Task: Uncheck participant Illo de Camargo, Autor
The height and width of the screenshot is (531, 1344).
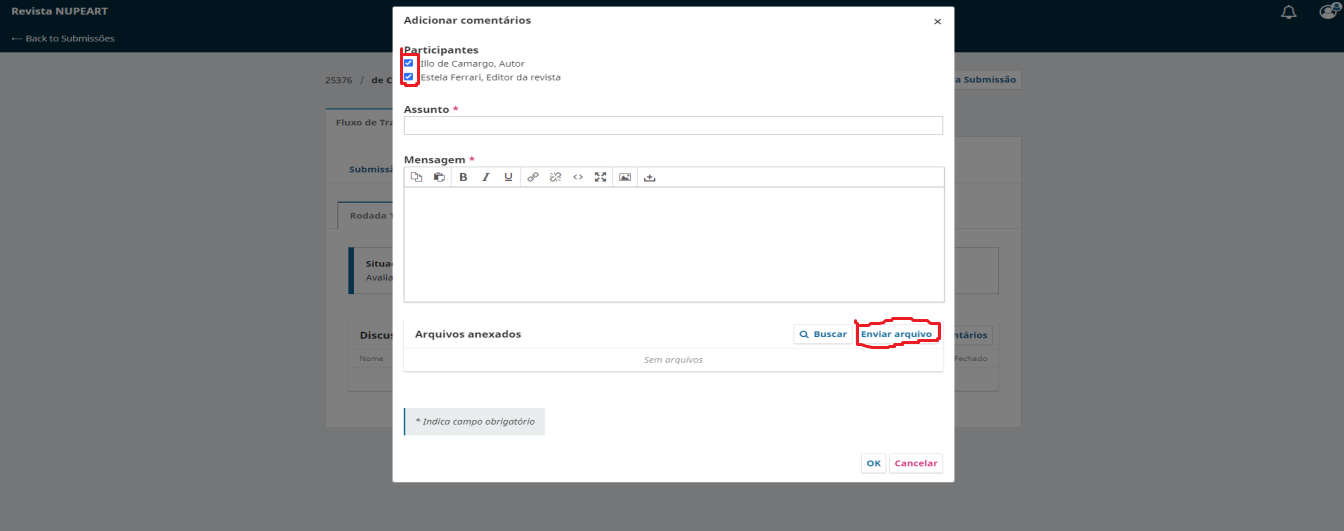Action: coord(409,63)
